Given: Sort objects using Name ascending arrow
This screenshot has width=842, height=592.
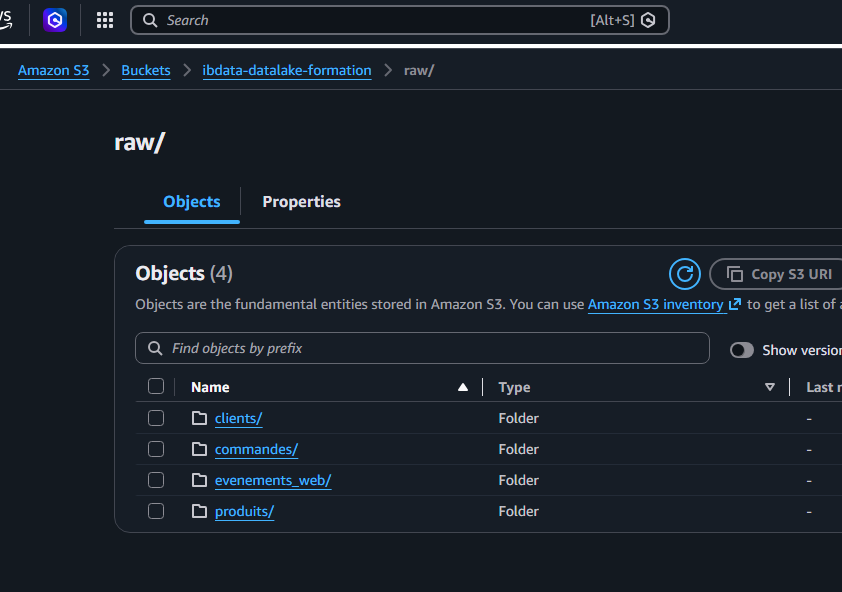Looking at the screenshot, I should pos(463,387).
